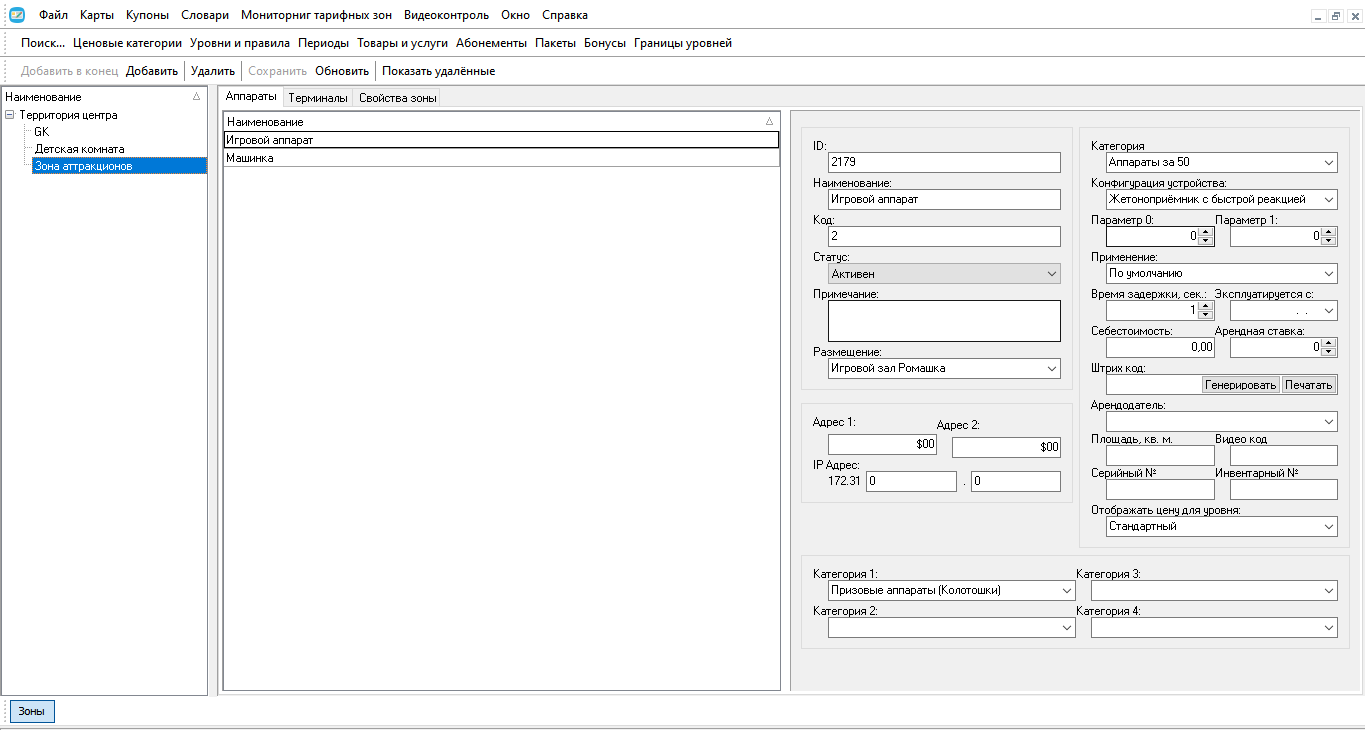Switch to Свойства зоны tab
The width and height of the screenshot is (1365, 730).
coord(397,98)
